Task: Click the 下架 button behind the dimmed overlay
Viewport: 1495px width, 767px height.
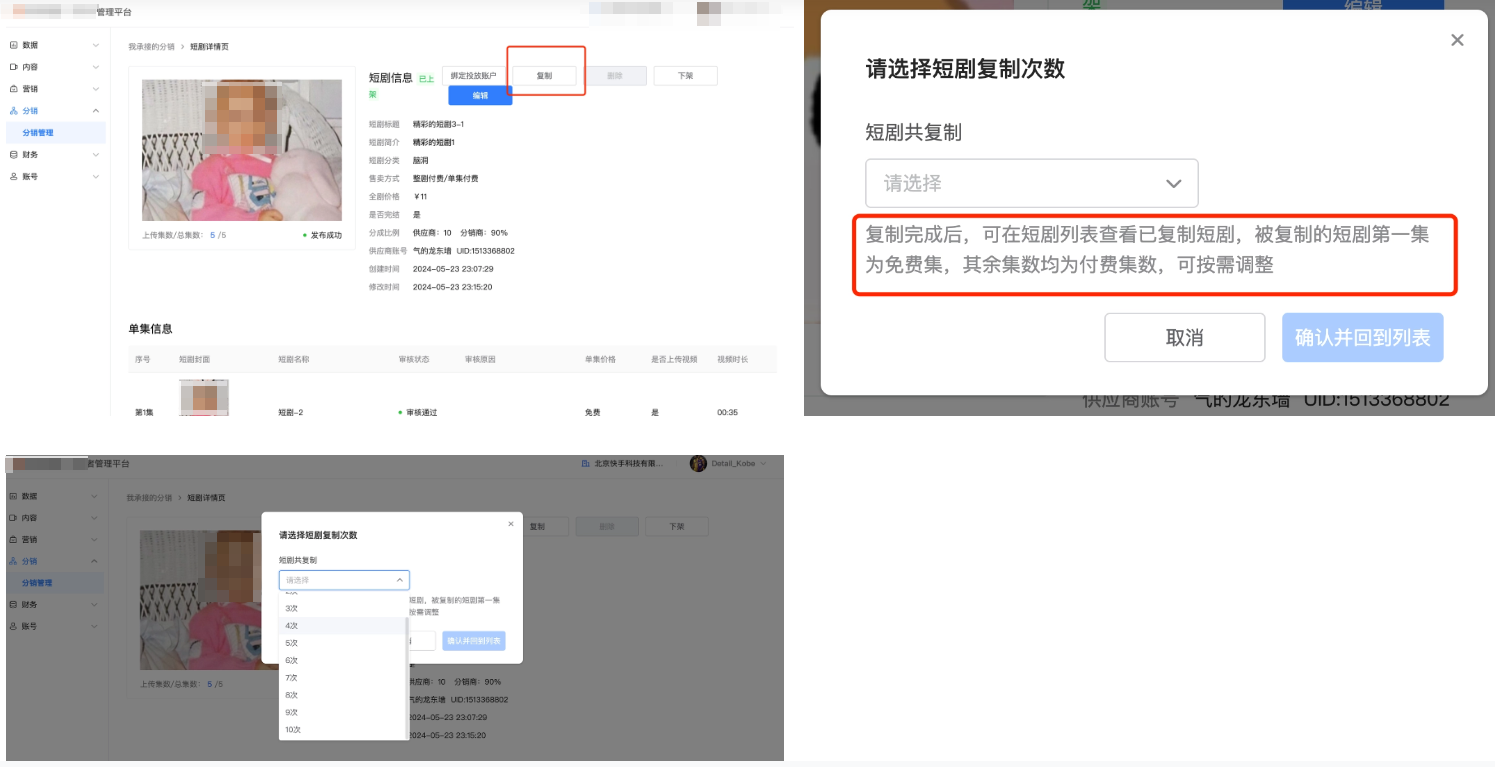Action: [676, 526]
